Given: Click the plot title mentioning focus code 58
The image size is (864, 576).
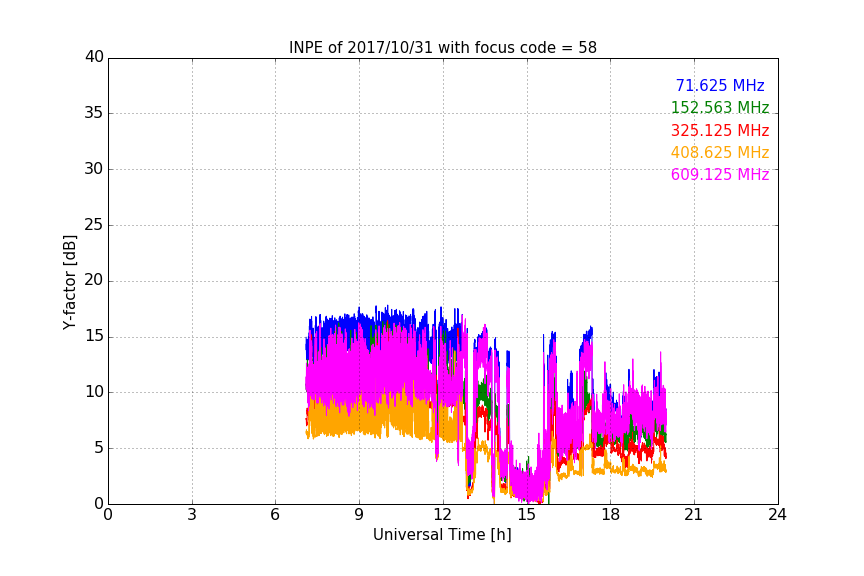Looking at the screenshot, I should (442, 47).
